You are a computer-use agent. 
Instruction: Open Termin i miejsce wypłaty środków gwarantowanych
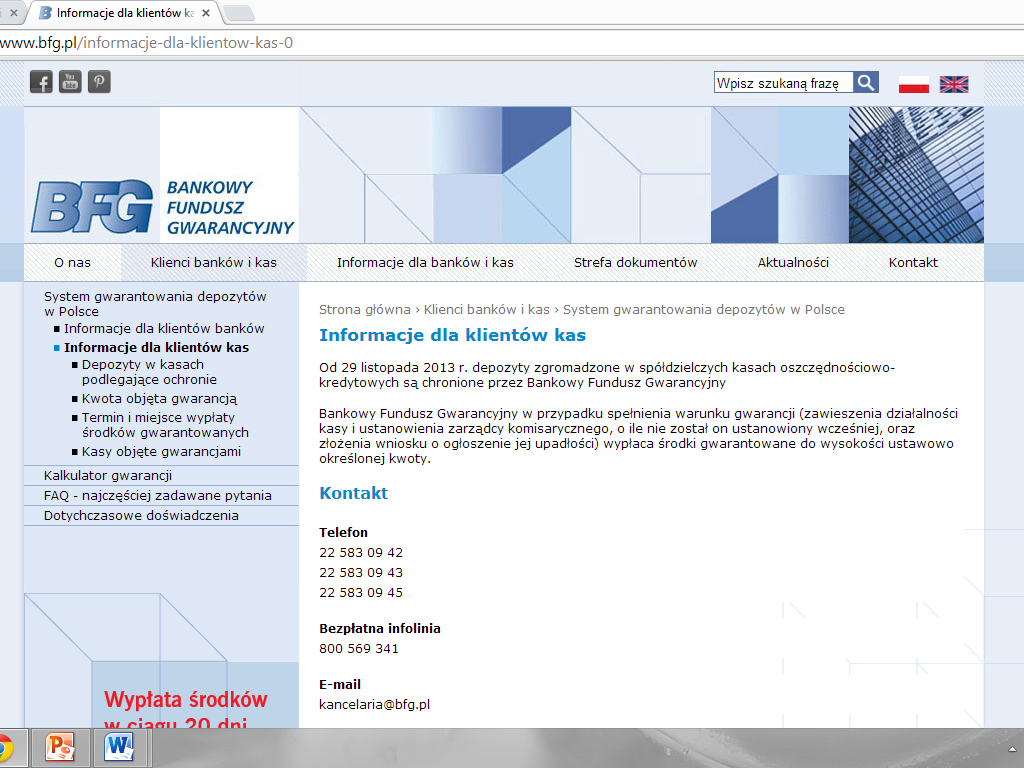(x=165, y=424)
